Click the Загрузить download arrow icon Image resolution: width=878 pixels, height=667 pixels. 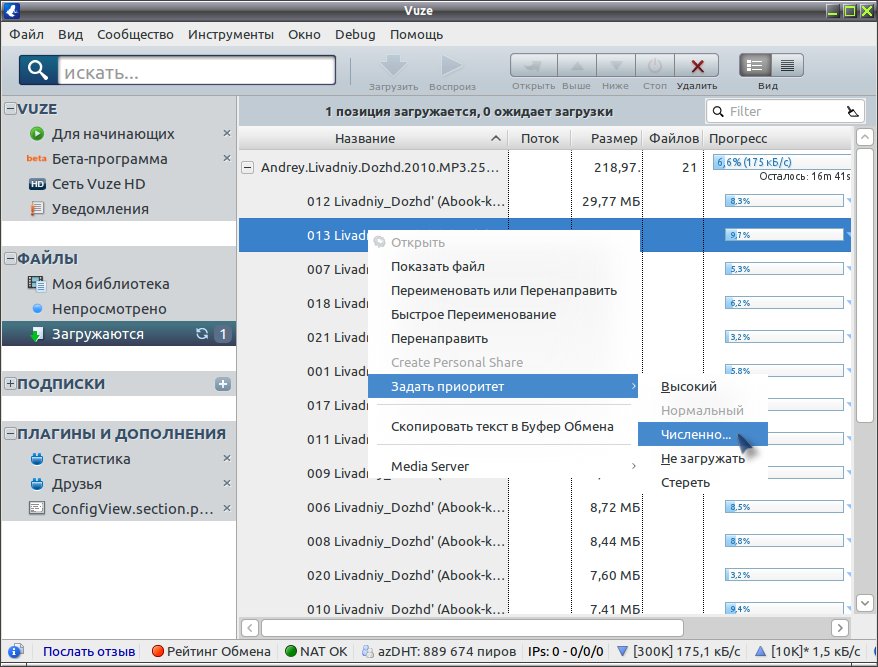coord(394,66)
